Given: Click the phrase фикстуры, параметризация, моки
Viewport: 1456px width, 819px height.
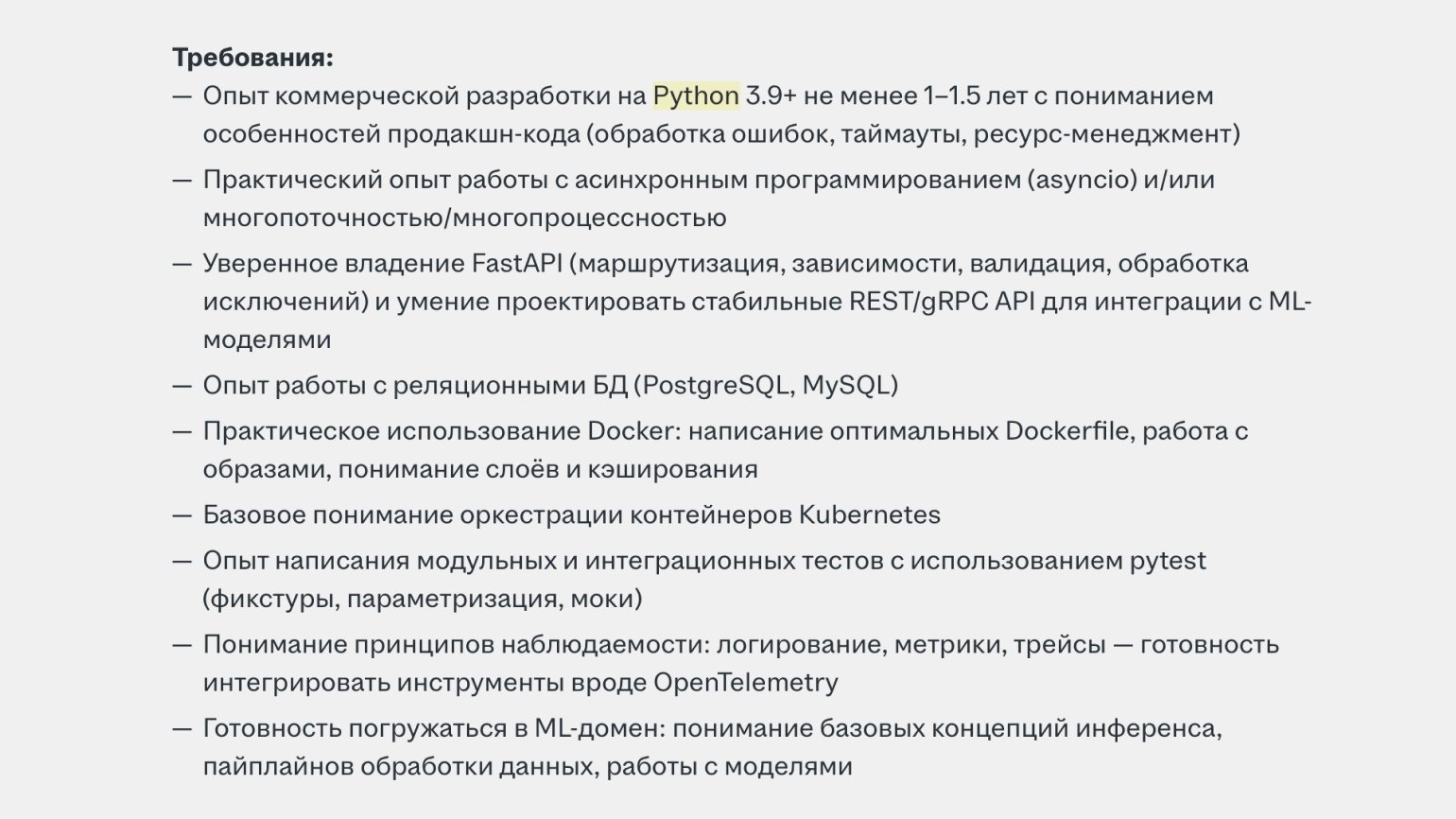Looking at the screenshot, I should pyautogui.click(x=423, y=600).
